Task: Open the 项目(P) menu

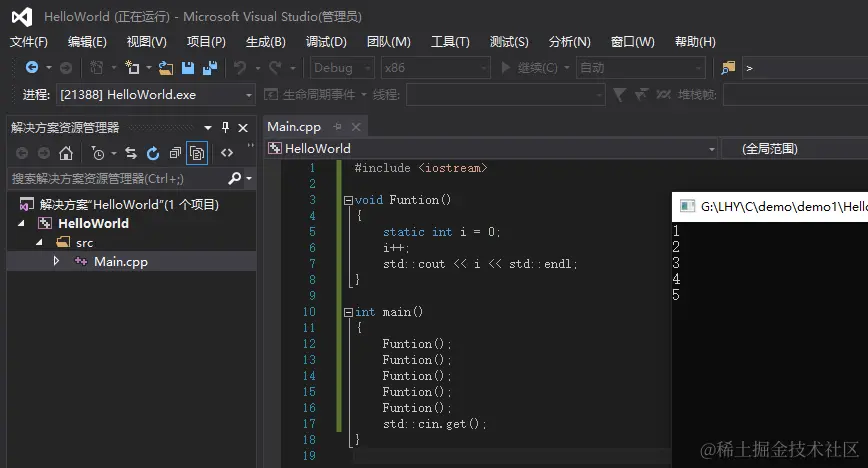Action: coord(206,42)
